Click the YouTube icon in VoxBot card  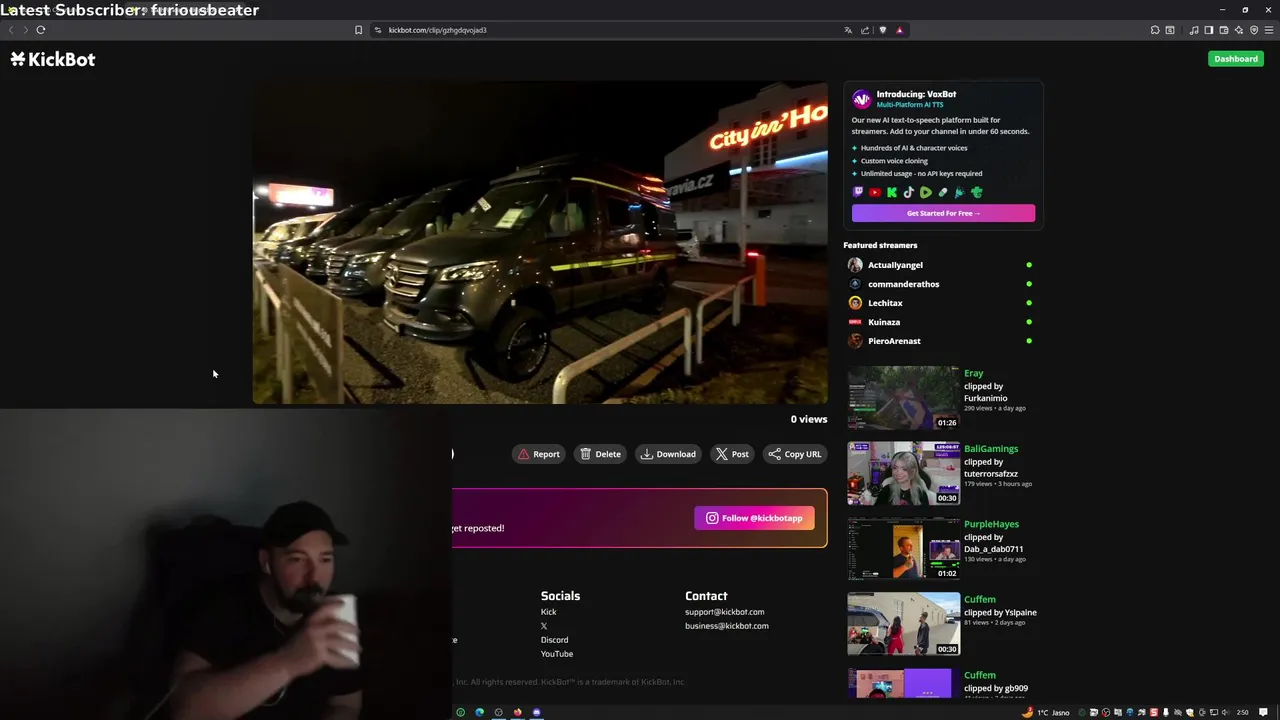(875, 192)
